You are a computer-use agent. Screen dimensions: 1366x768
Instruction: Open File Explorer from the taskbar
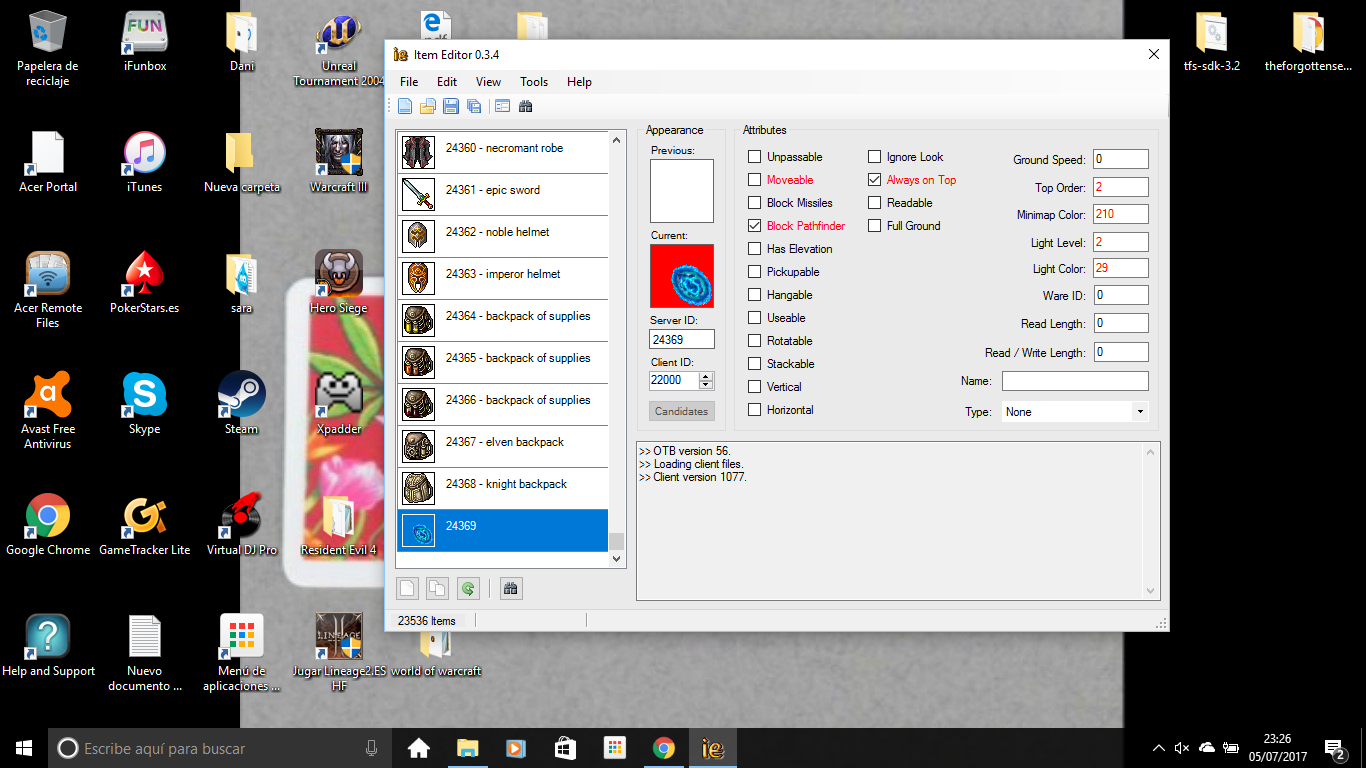(468, 748)
